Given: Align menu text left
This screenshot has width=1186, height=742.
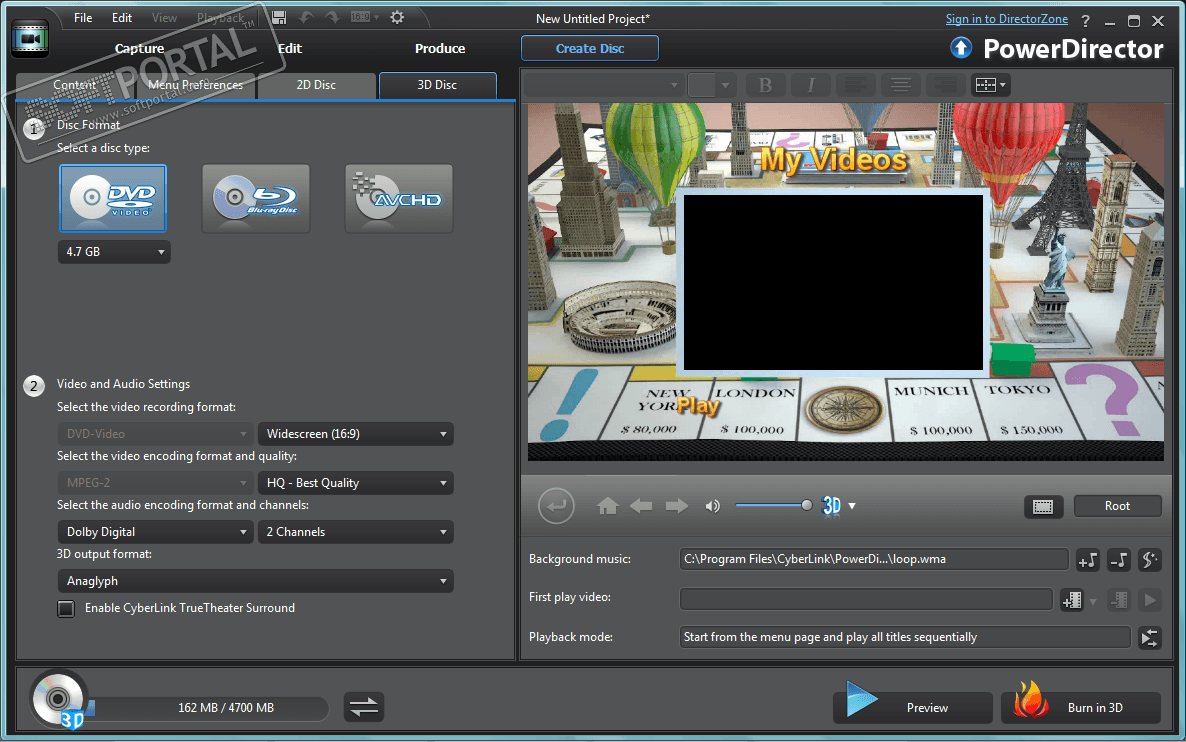Looking at the screenshot, I should tap(855, 85).
